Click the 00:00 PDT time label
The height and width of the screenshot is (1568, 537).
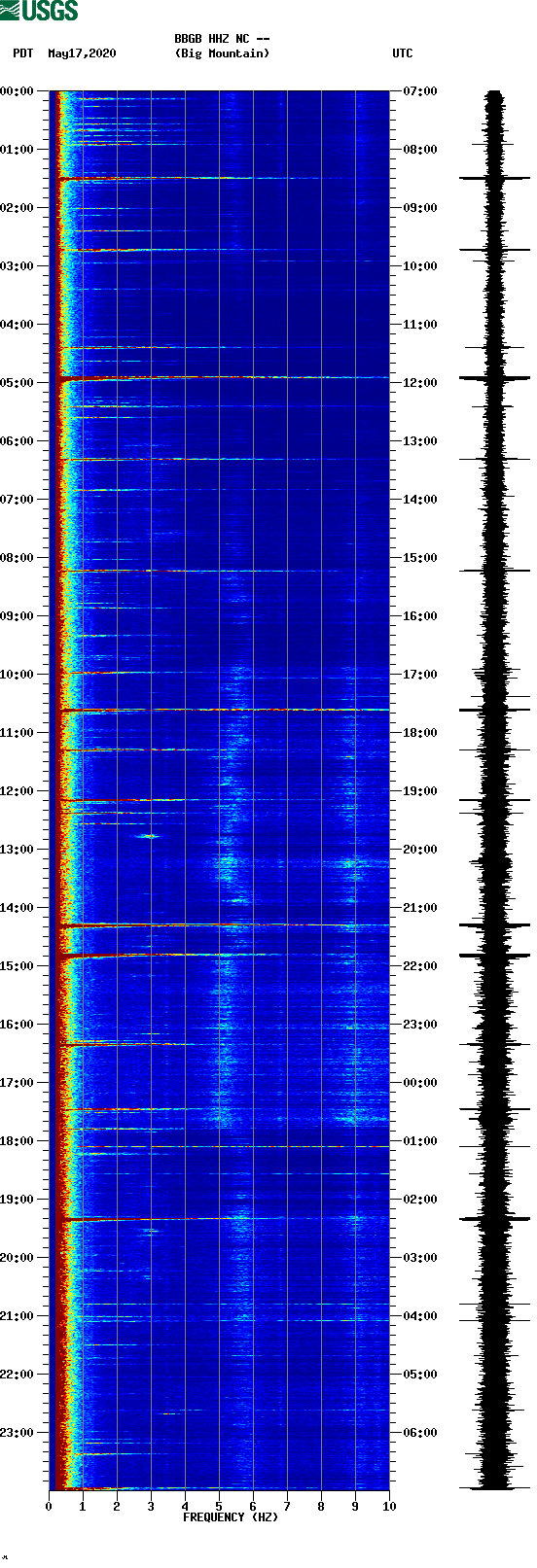tap(18, 91)
